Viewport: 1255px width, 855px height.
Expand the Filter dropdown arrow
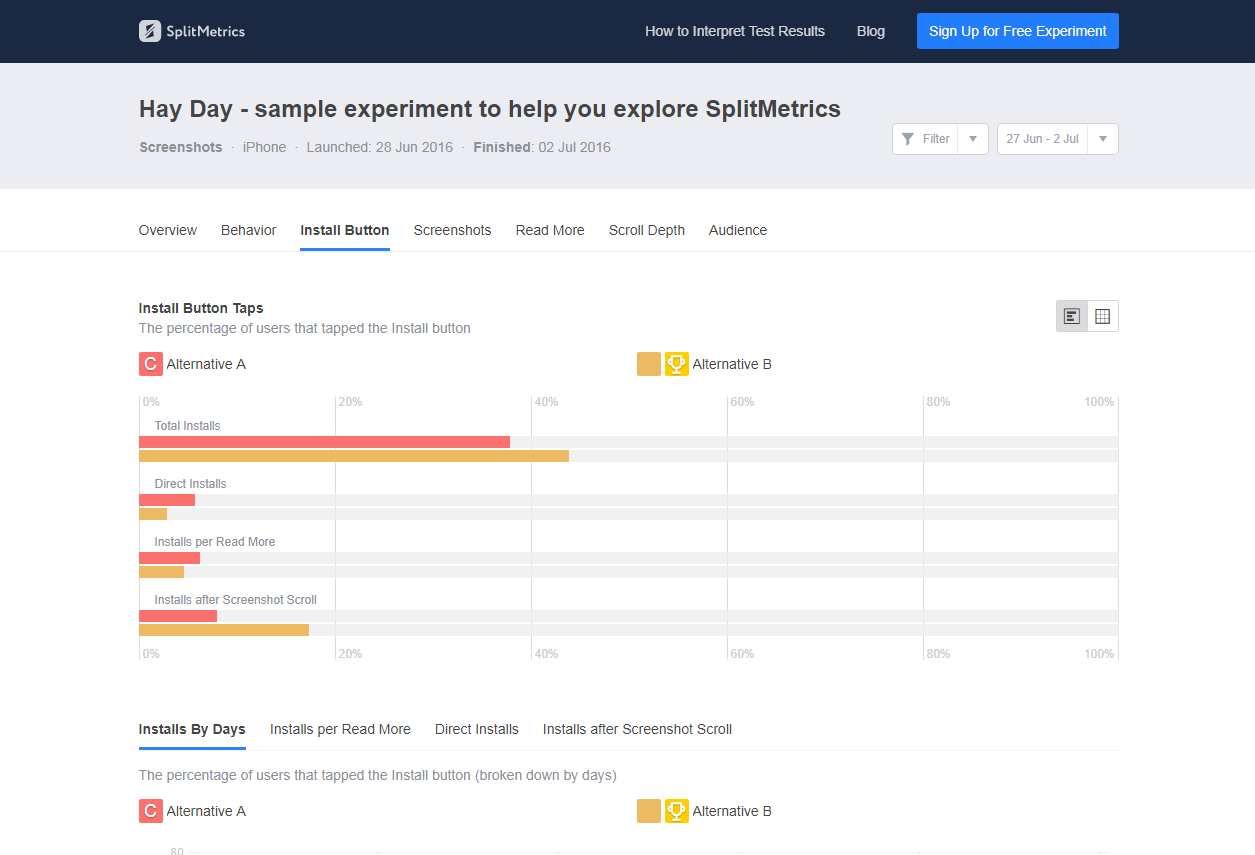click(x=973, y=139)
